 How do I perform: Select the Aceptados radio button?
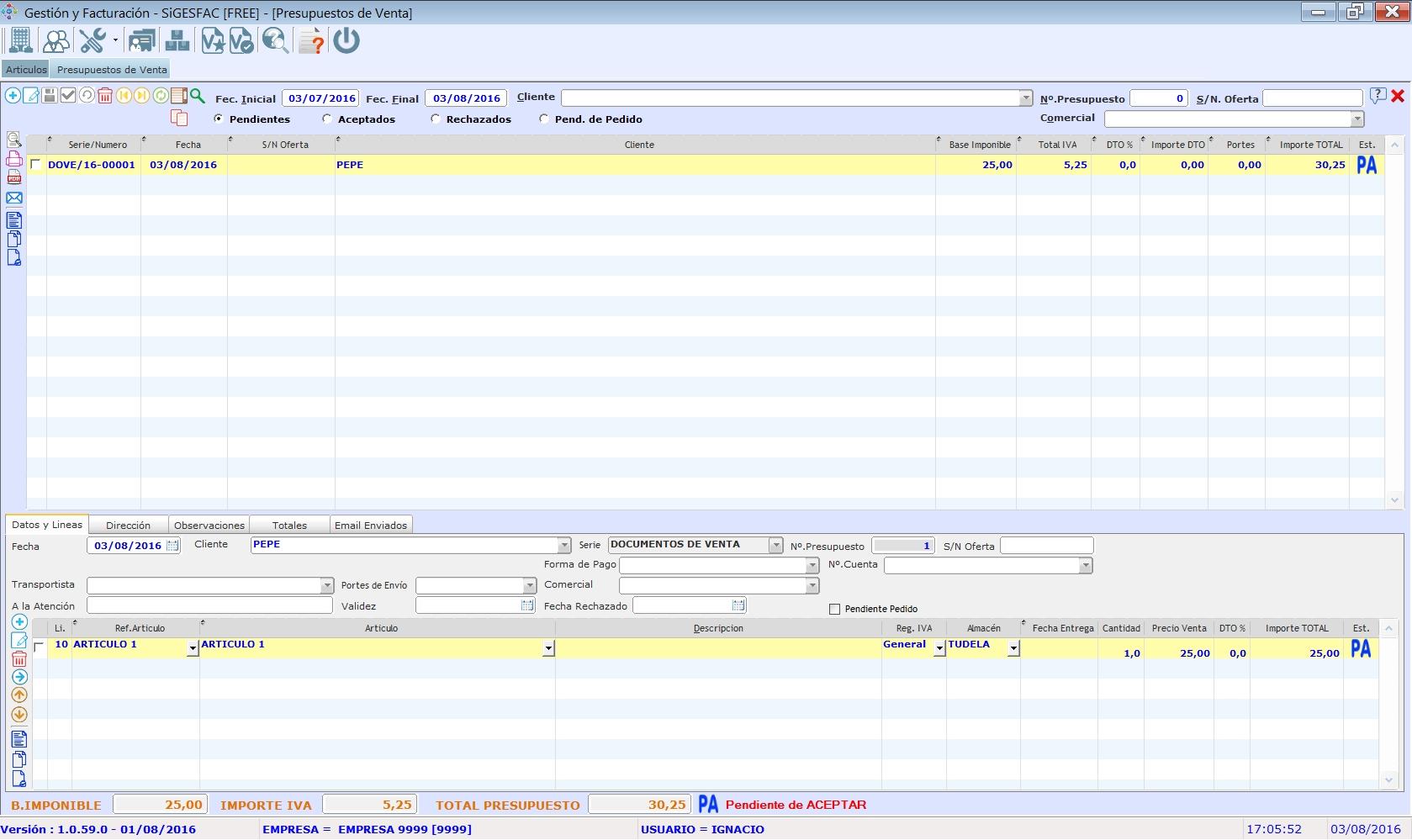[327, 119]
